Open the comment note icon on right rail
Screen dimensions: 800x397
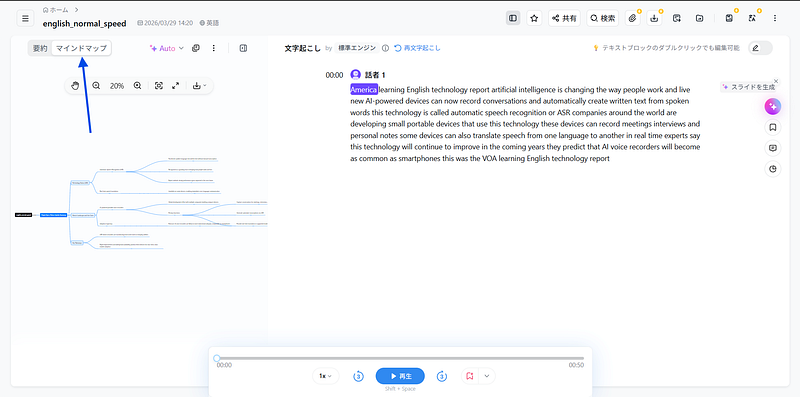(x=773, y=148)
